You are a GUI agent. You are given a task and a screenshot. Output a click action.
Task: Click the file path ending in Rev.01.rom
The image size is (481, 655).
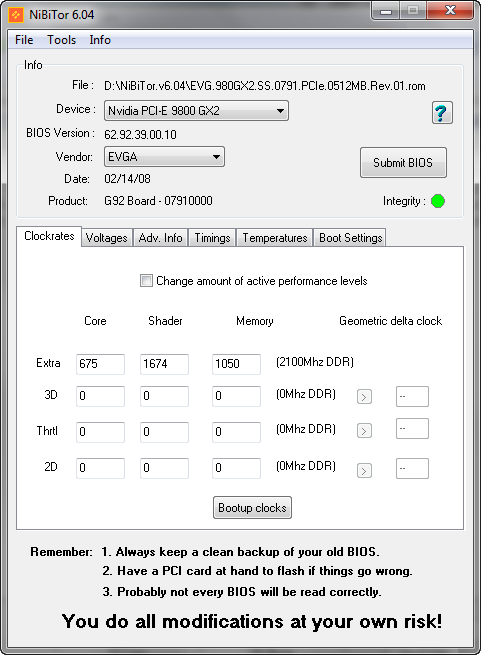pos(265,86)
